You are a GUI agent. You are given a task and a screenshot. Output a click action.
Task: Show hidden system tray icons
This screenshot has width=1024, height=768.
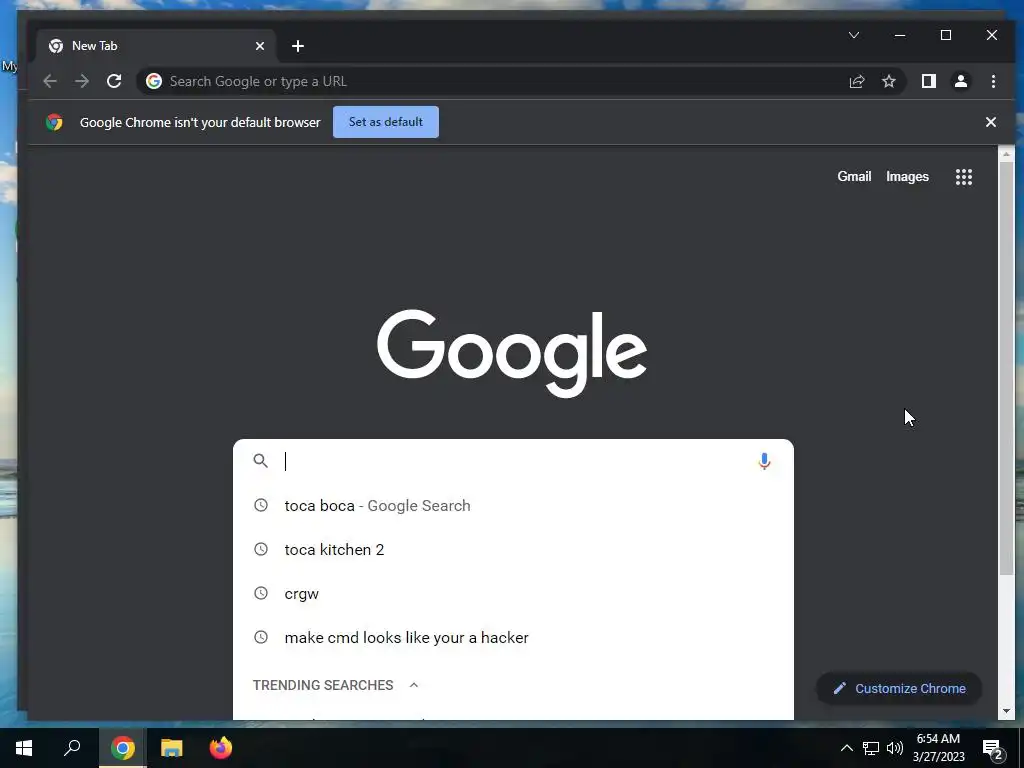click(846, 748)
